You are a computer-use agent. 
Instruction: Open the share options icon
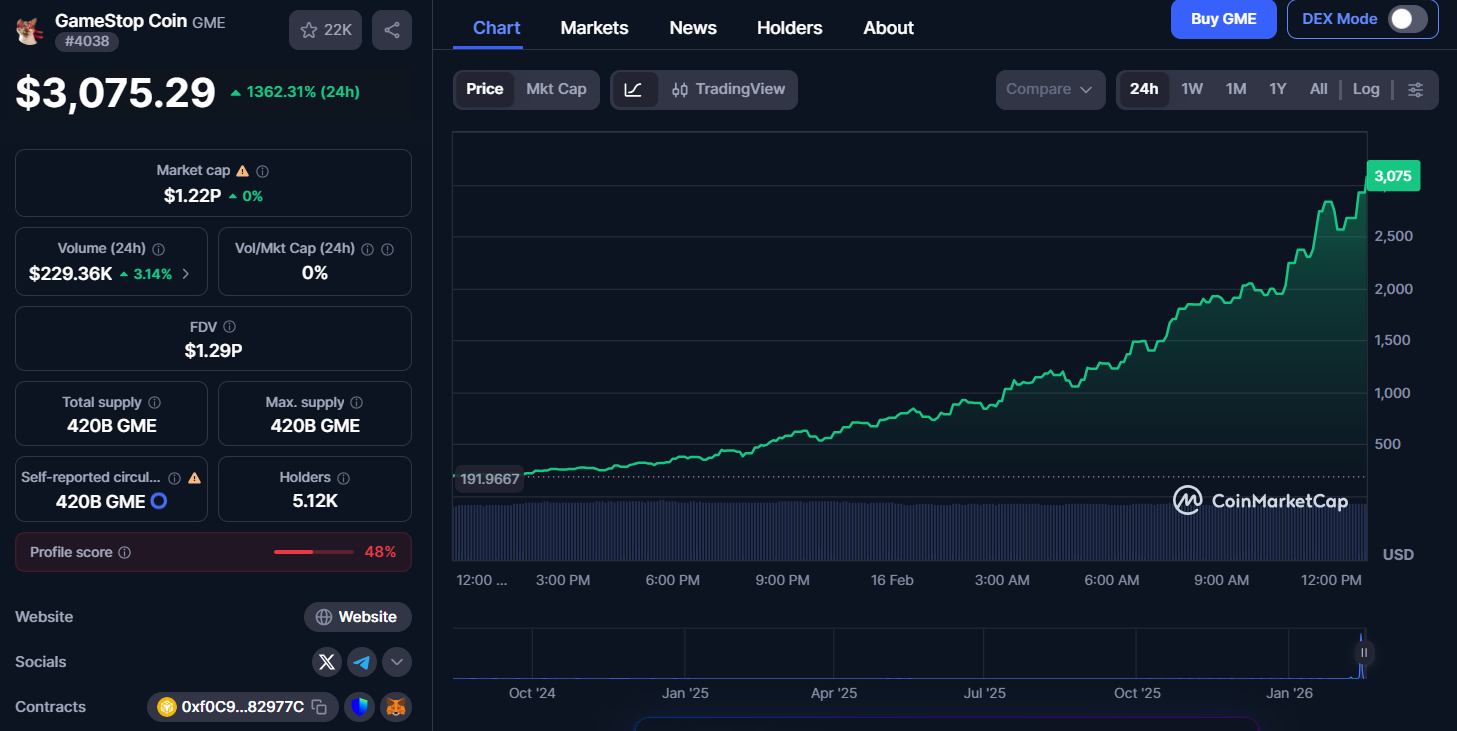click(x=392, y=30)
